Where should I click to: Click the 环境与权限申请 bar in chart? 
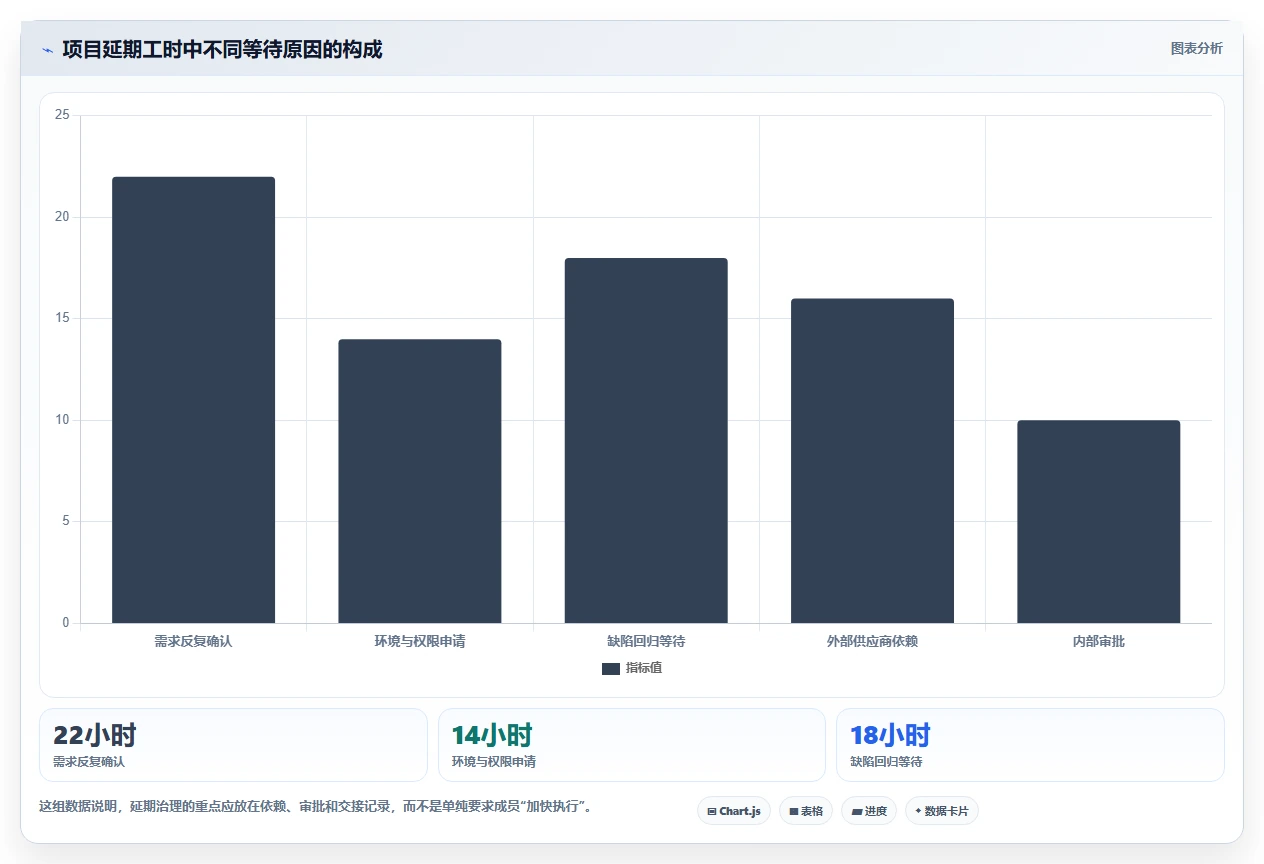(420, 481)
